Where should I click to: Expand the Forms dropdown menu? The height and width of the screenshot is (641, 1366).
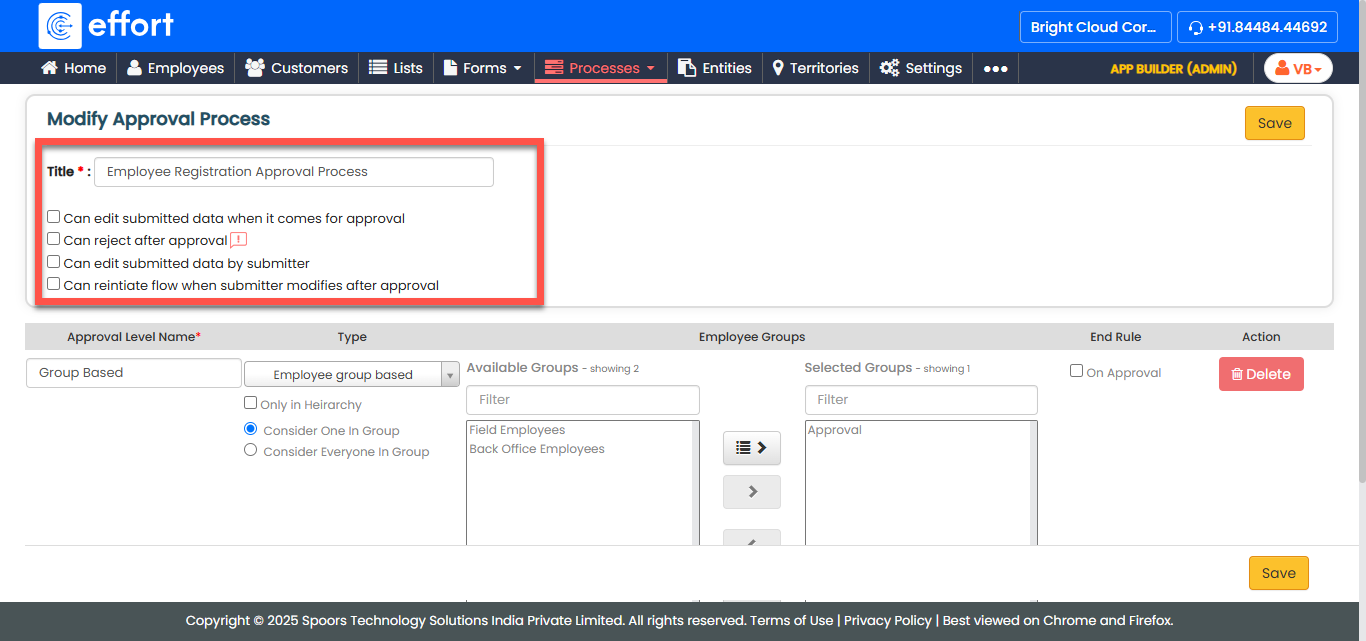tap(483, 68)
